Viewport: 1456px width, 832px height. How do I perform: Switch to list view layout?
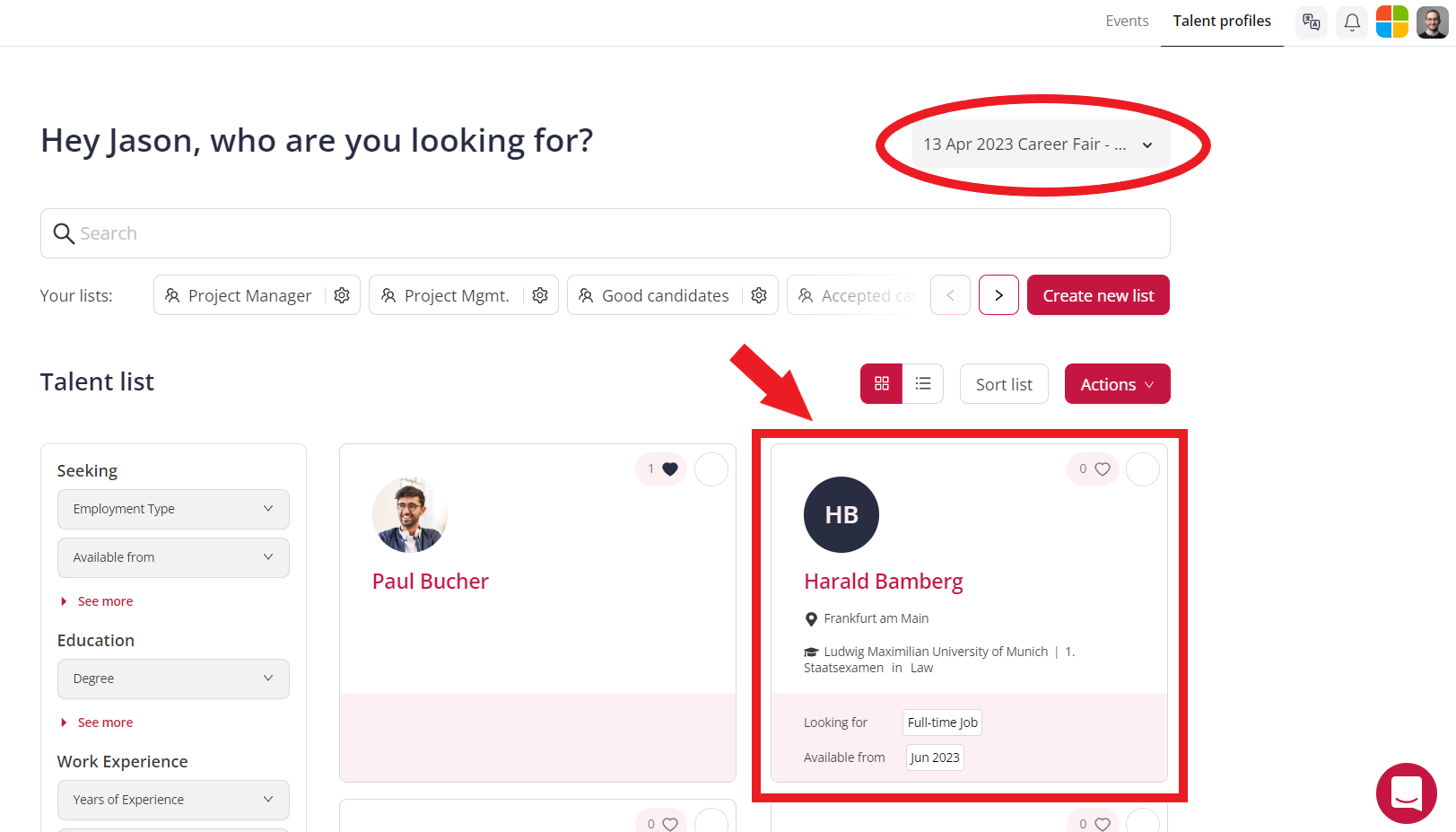pos(923,384)
